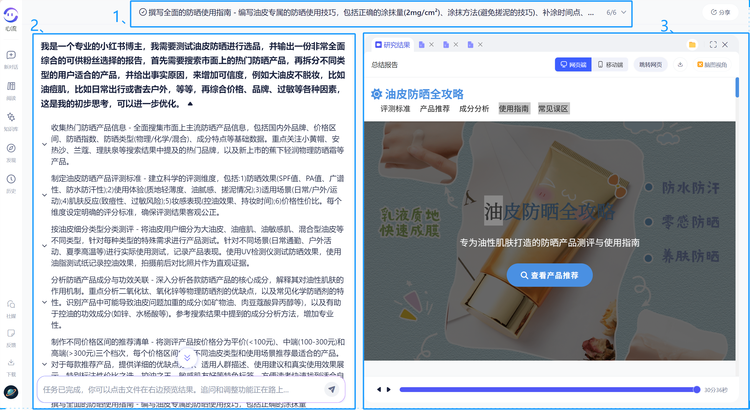Click the 撰写全面的防晒使用指南 task title bar

[381, 13]
